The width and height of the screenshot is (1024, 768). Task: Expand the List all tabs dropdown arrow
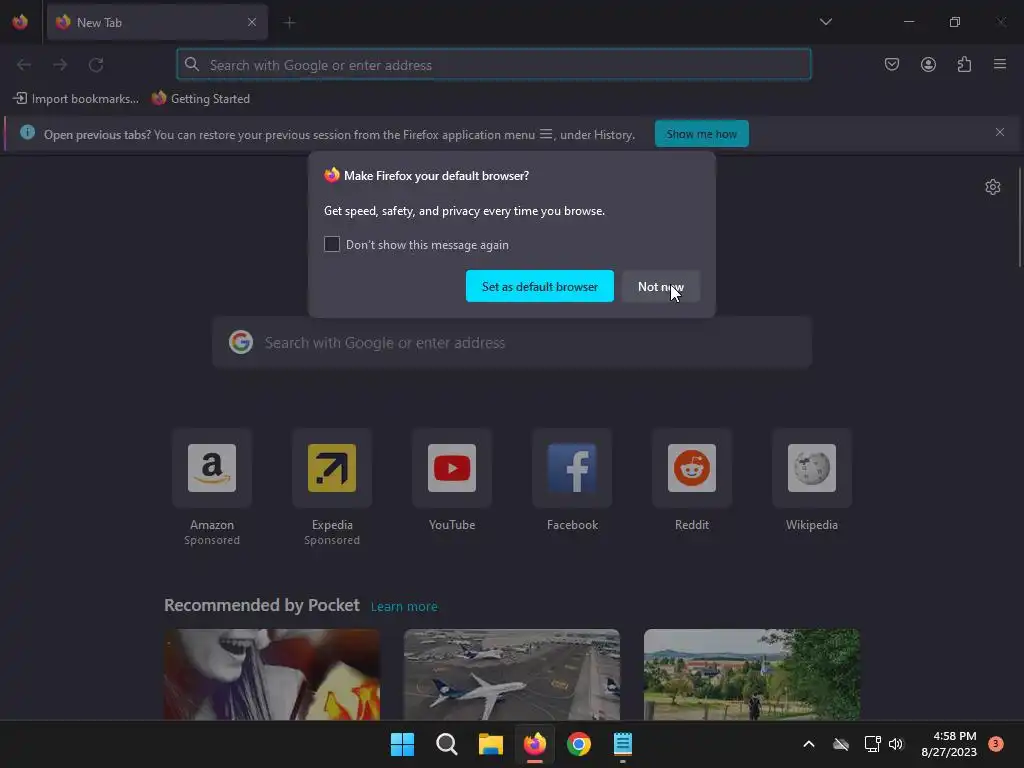click(x=825, y=22)
